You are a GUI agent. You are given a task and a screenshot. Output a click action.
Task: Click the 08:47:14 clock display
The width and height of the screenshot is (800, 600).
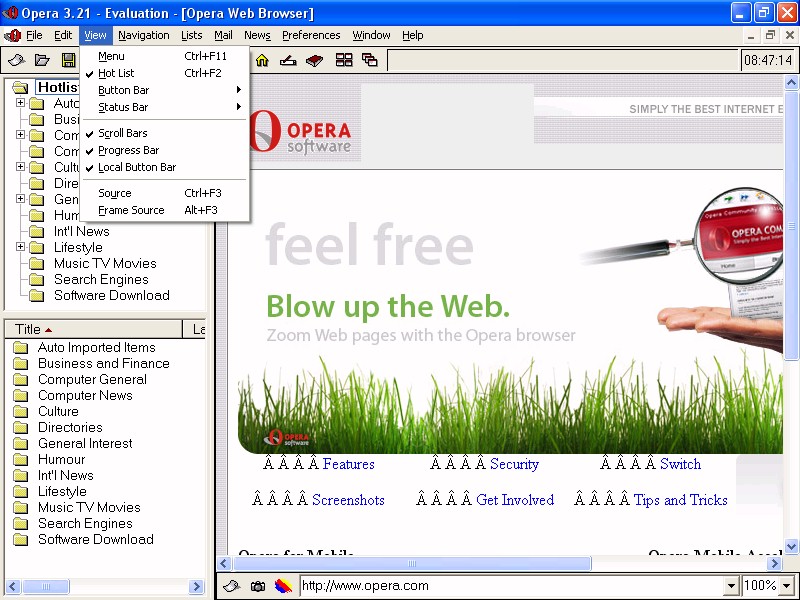click(768, 60)
